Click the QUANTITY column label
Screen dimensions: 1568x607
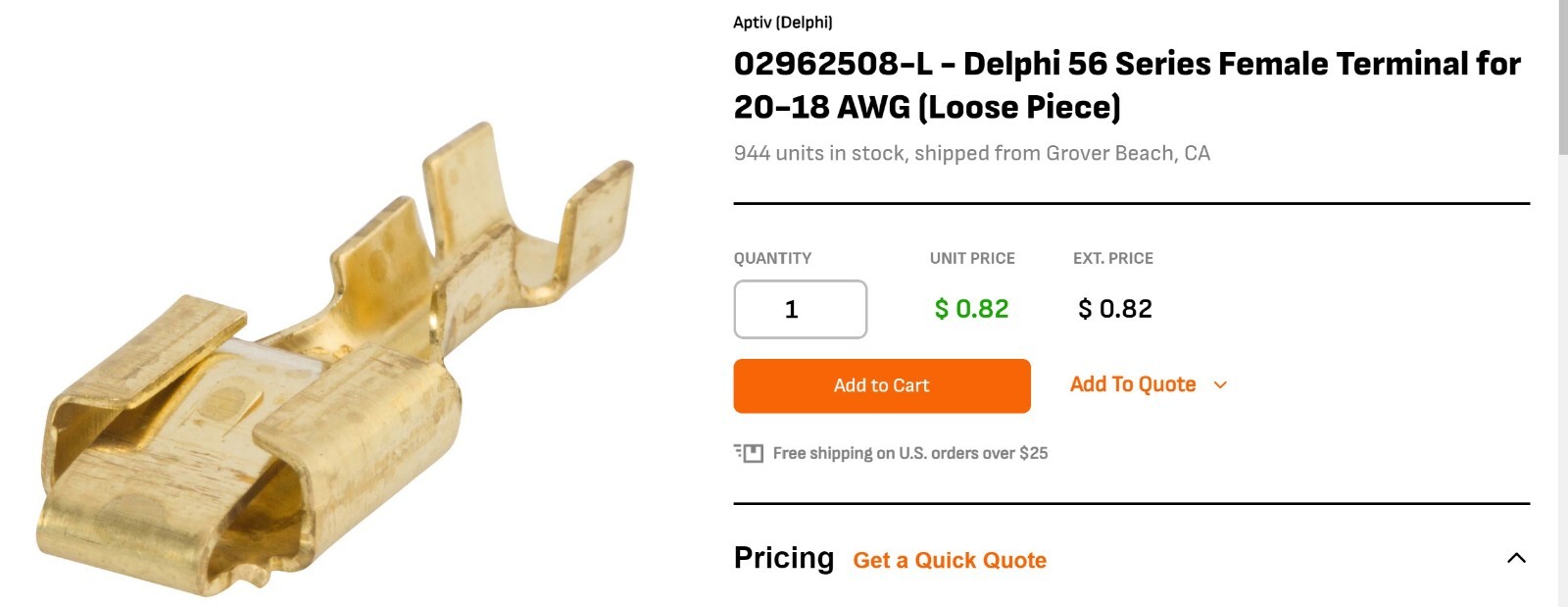tap(772, 258)
